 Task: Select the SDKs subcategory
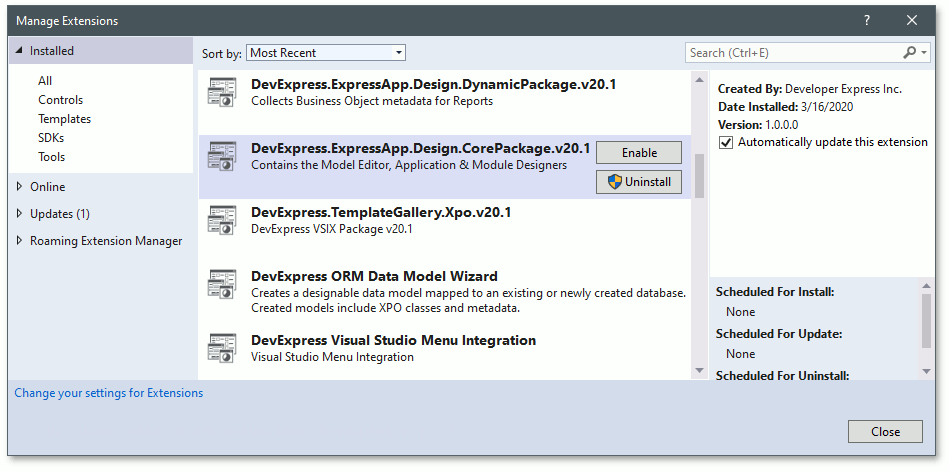tap(51, 137)
